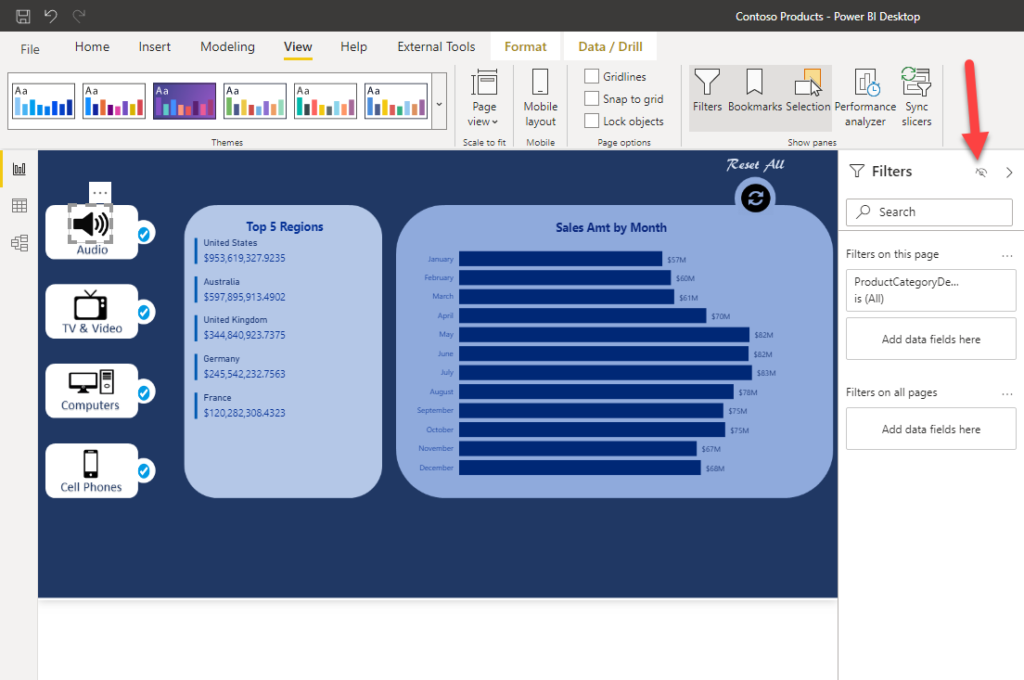Open the Selection pane
This screenshot has height=680, width=1024.
[x=808, y=90]
